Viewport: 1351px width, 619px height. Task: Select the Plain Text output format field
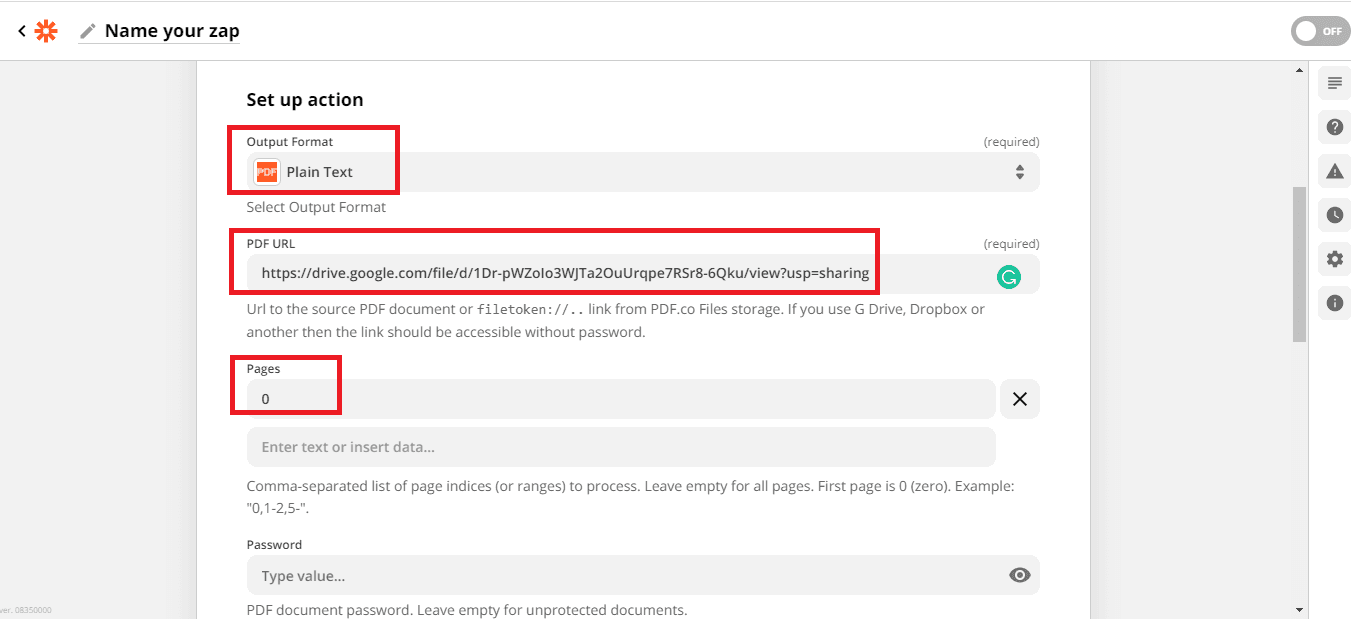point(620,172)
